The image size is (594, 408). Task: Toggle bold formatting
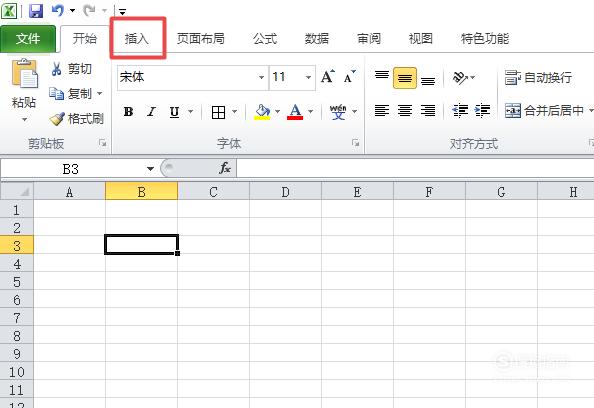tap(128, 112)
